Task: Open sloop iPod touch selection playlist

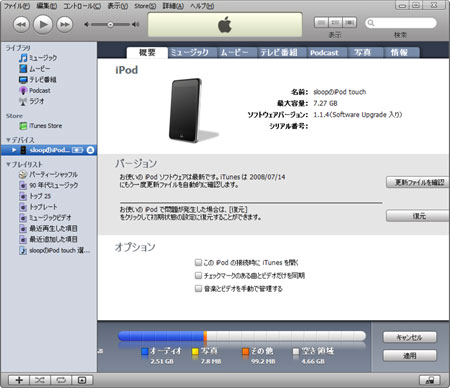Action: pyautogui.click(x=54, y=250)
